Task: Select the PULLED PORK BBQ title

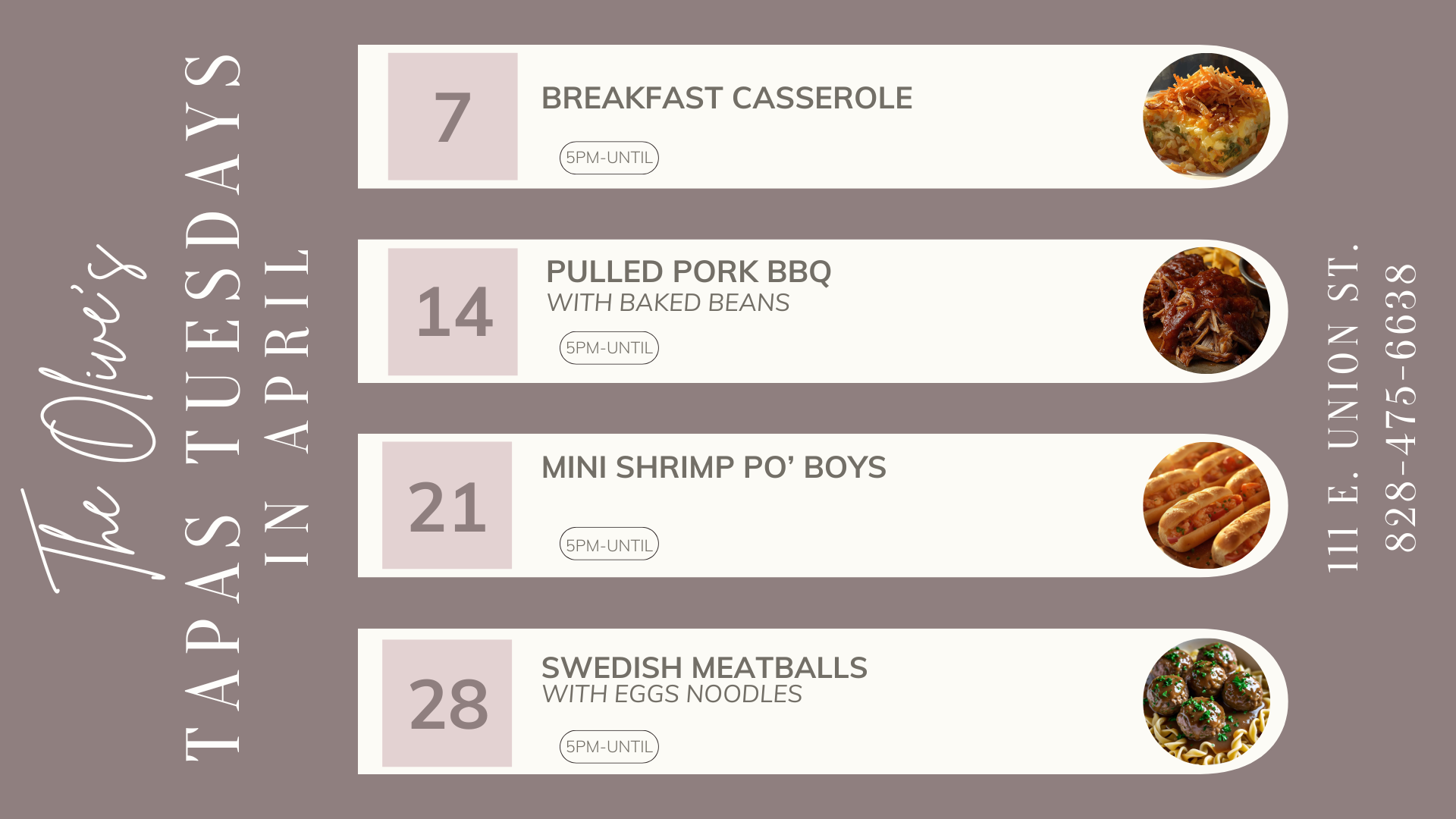Action: [x=689, y=271]
